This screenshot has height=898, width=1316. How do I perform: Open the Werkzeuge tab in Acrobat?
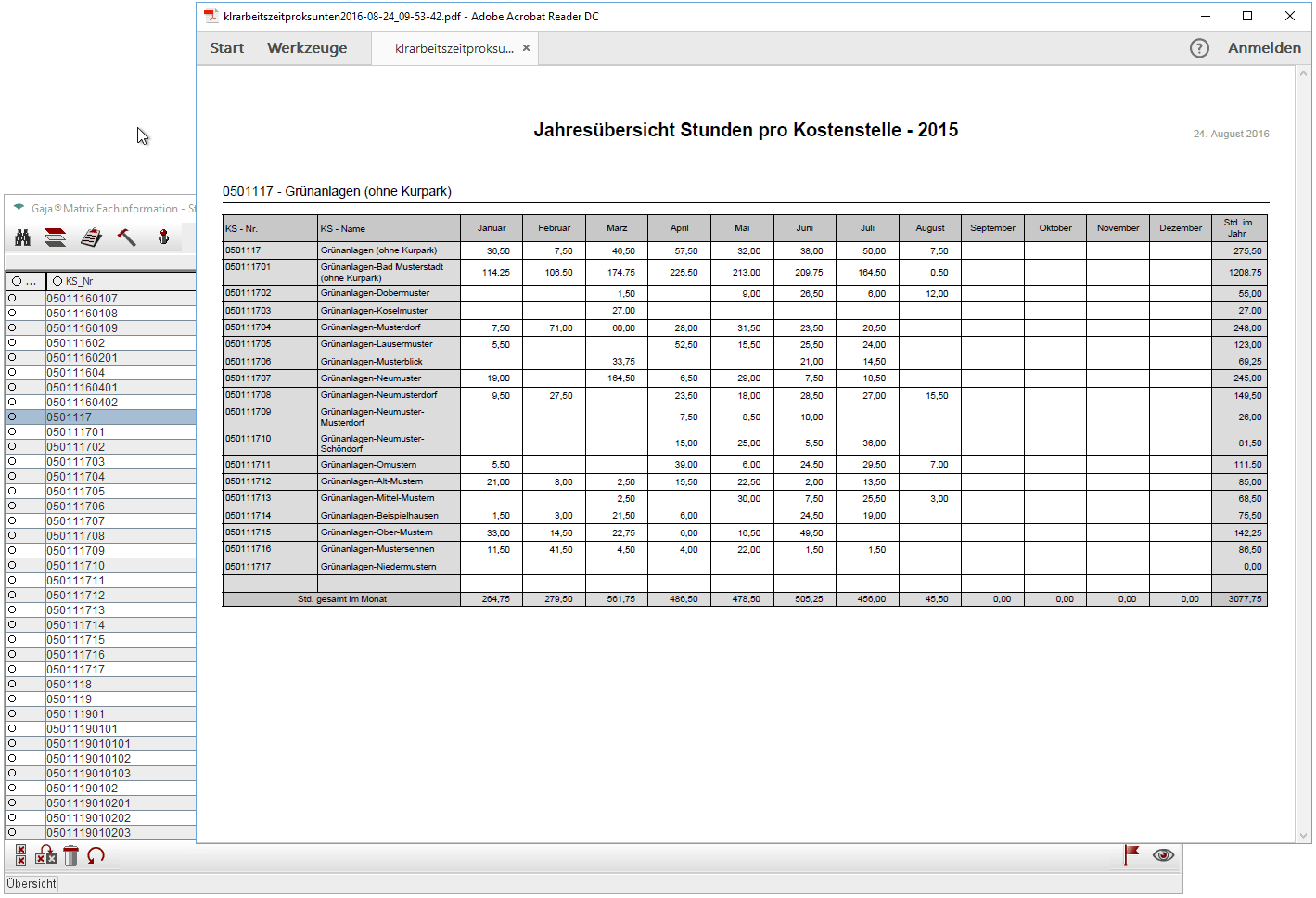[x=307, y=48]
